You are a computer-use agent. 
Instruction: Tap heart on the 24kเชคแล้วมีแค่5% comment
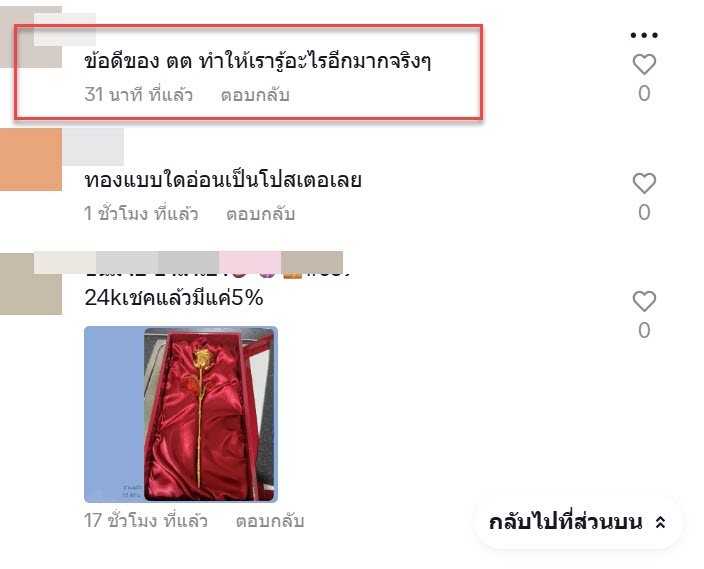(x=644, y=301)
